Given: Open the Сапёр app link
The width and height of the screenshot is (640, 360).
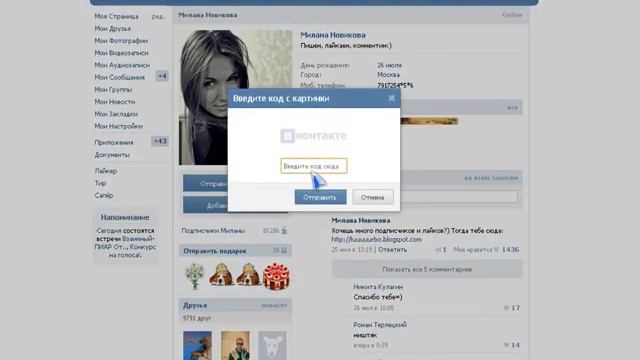Looking at the screenshot, I should pyautogui.click(x=104, y=196).
